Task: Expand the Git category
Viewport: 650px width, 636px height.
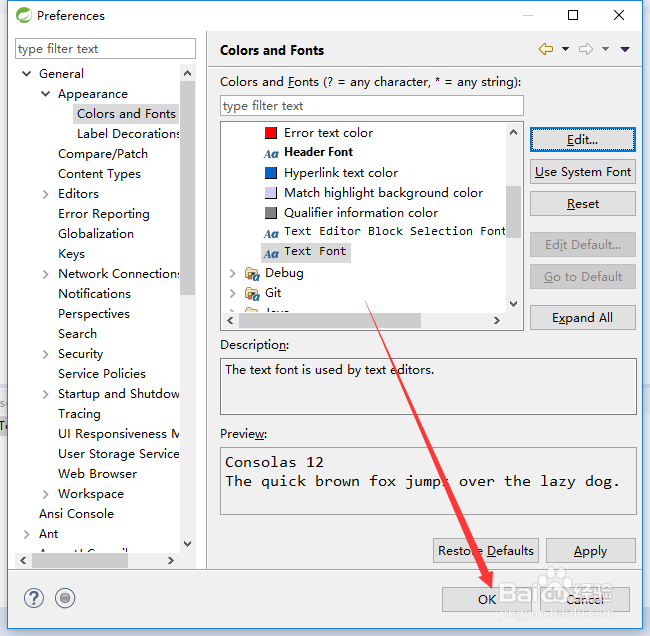Action: point(233,294)
